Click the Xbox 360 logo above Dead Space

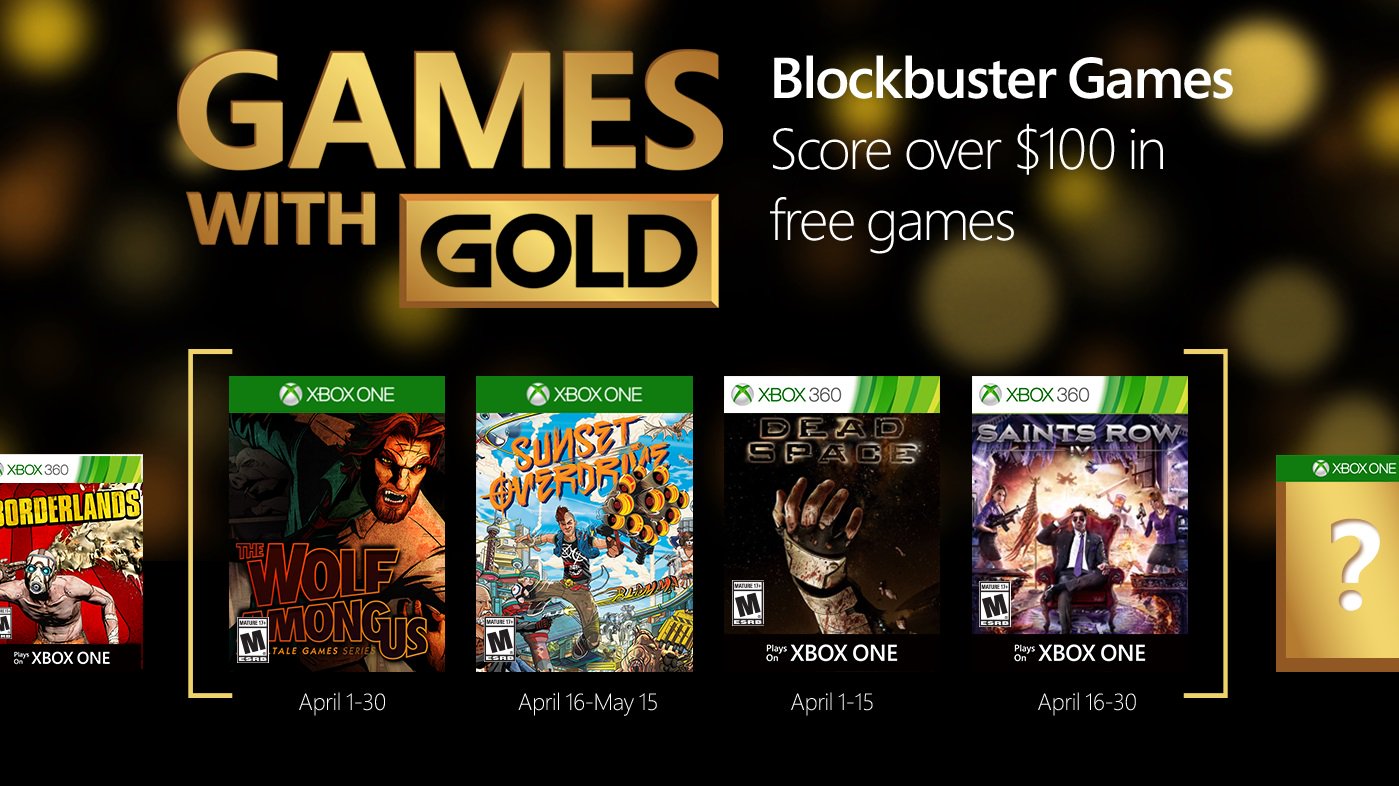pyautogui.click(x=743, y=394)
